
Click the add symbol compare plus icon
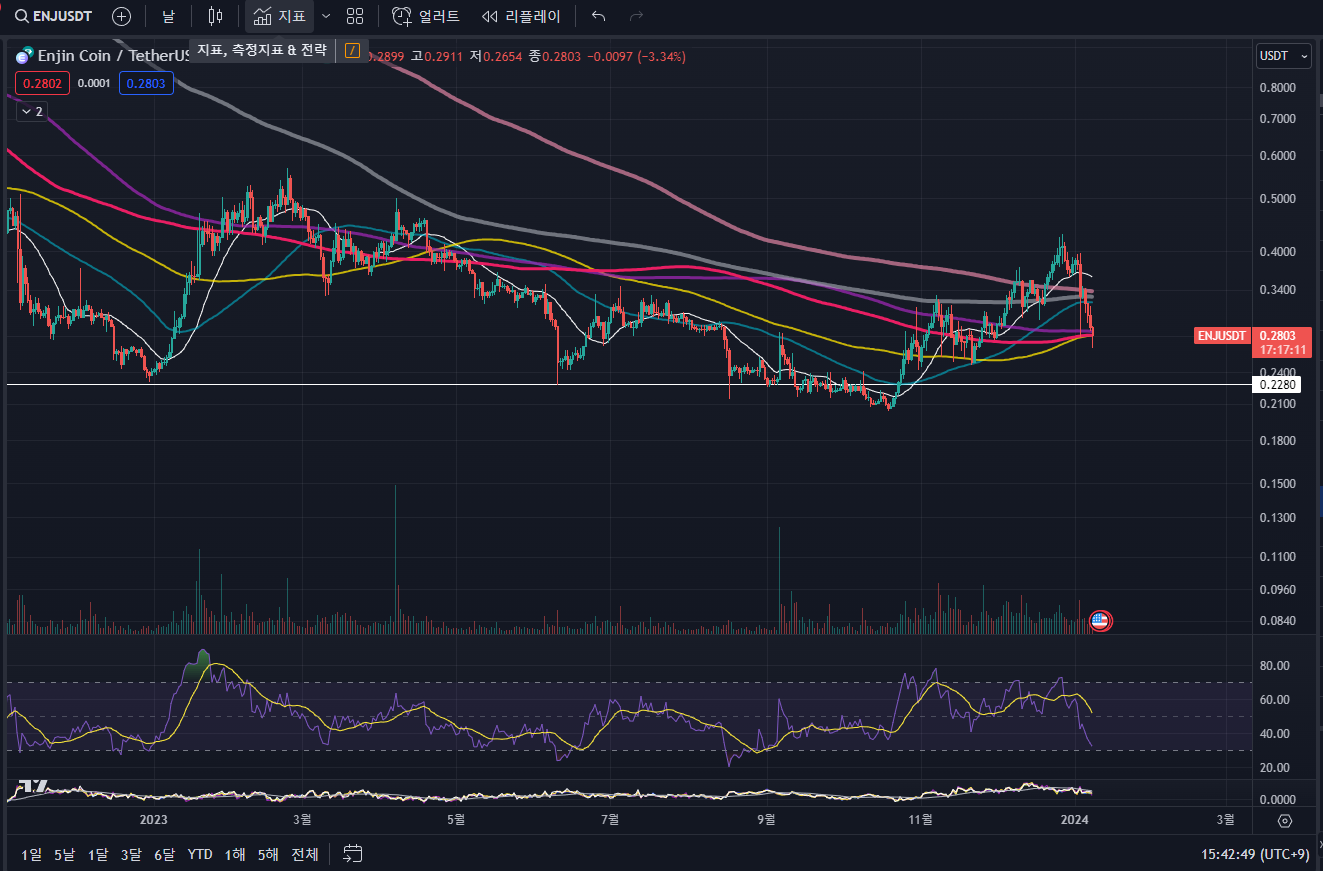tap(121, 16)
